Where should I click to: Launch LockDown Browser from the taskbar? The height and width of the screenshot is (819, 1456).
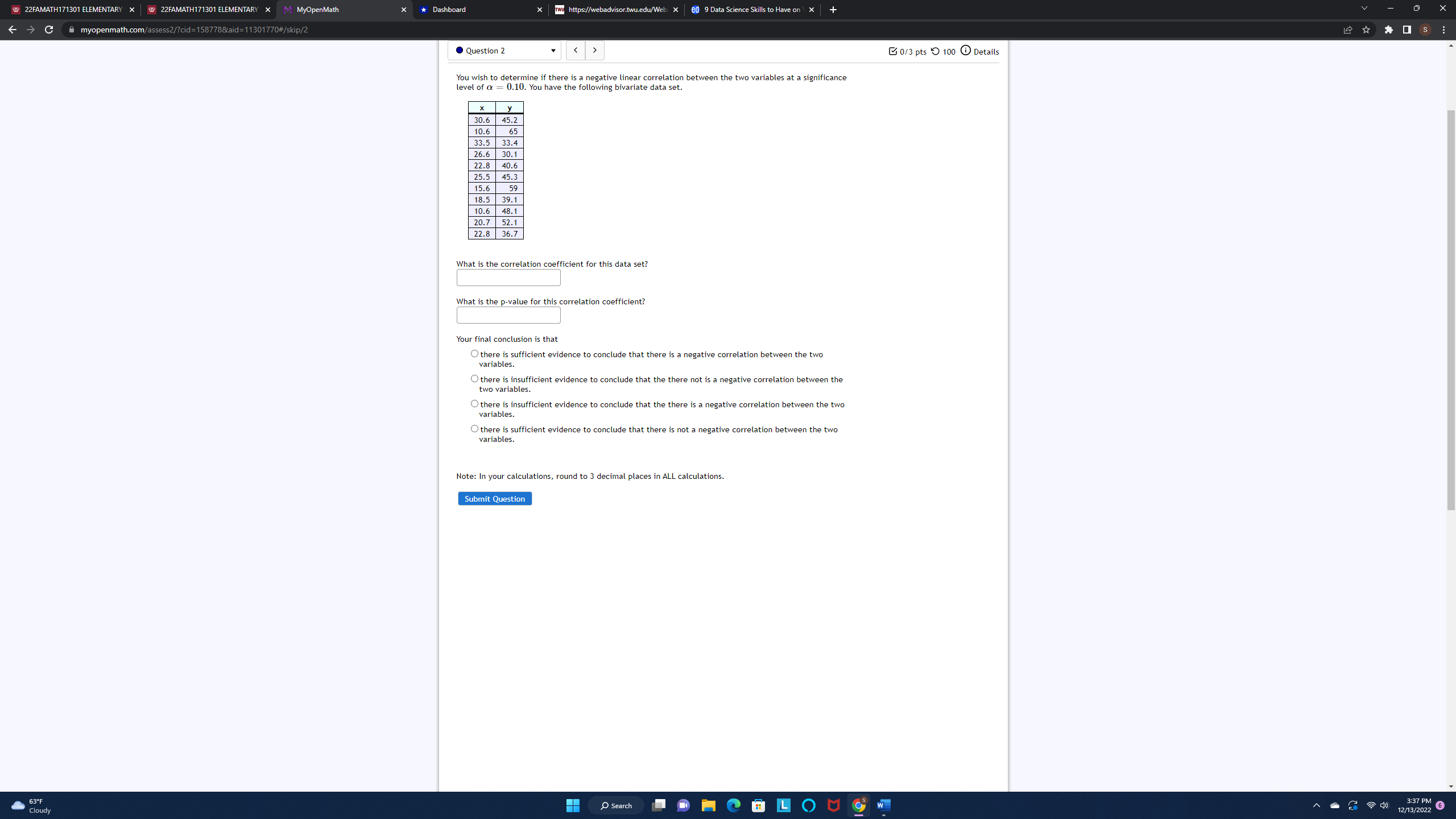(783, 805)
